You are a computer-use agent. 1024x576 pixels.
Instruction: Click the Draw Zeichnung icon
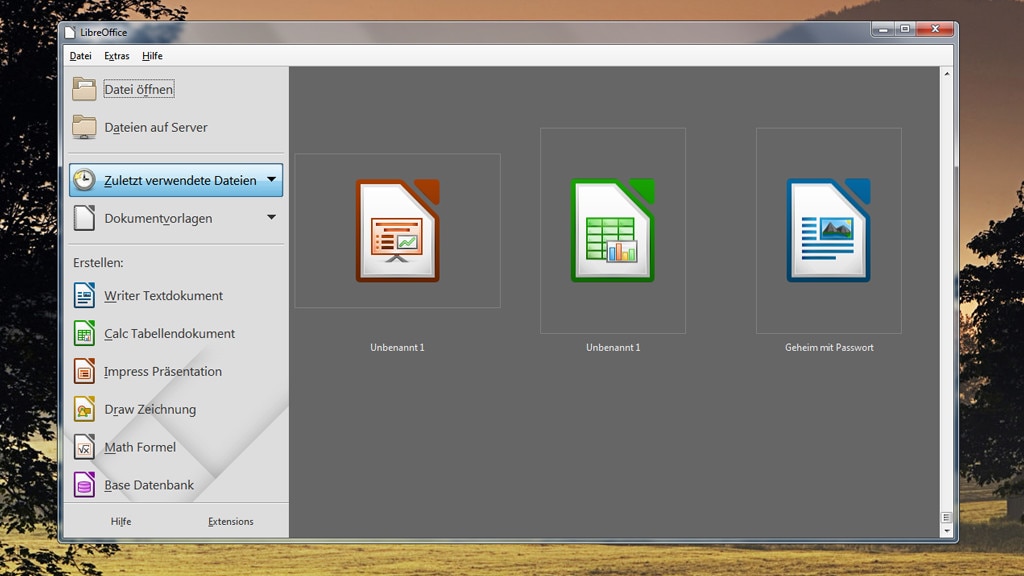(x=84, y=409)
